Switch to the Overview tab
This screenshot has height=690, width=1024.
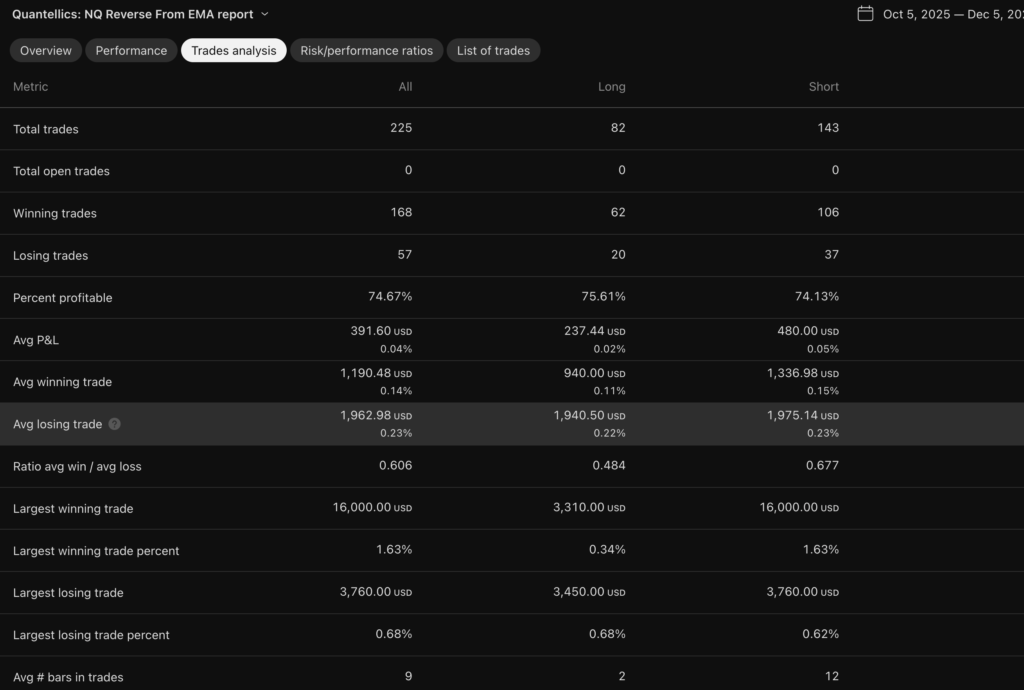pos(46,50)
